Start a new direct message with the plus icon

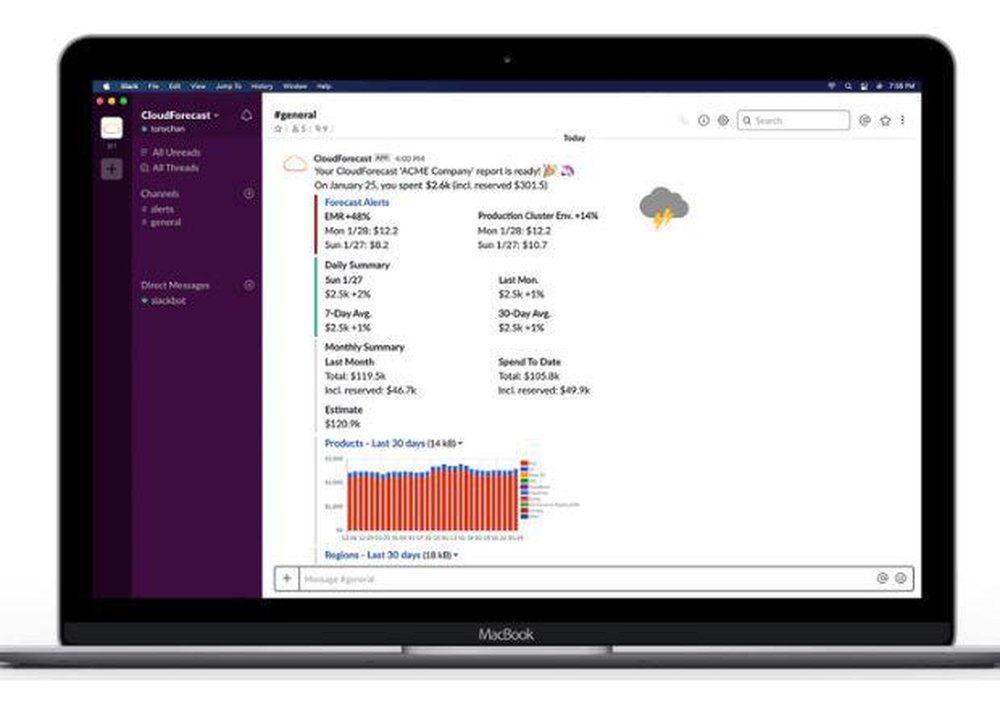point(249,285)
